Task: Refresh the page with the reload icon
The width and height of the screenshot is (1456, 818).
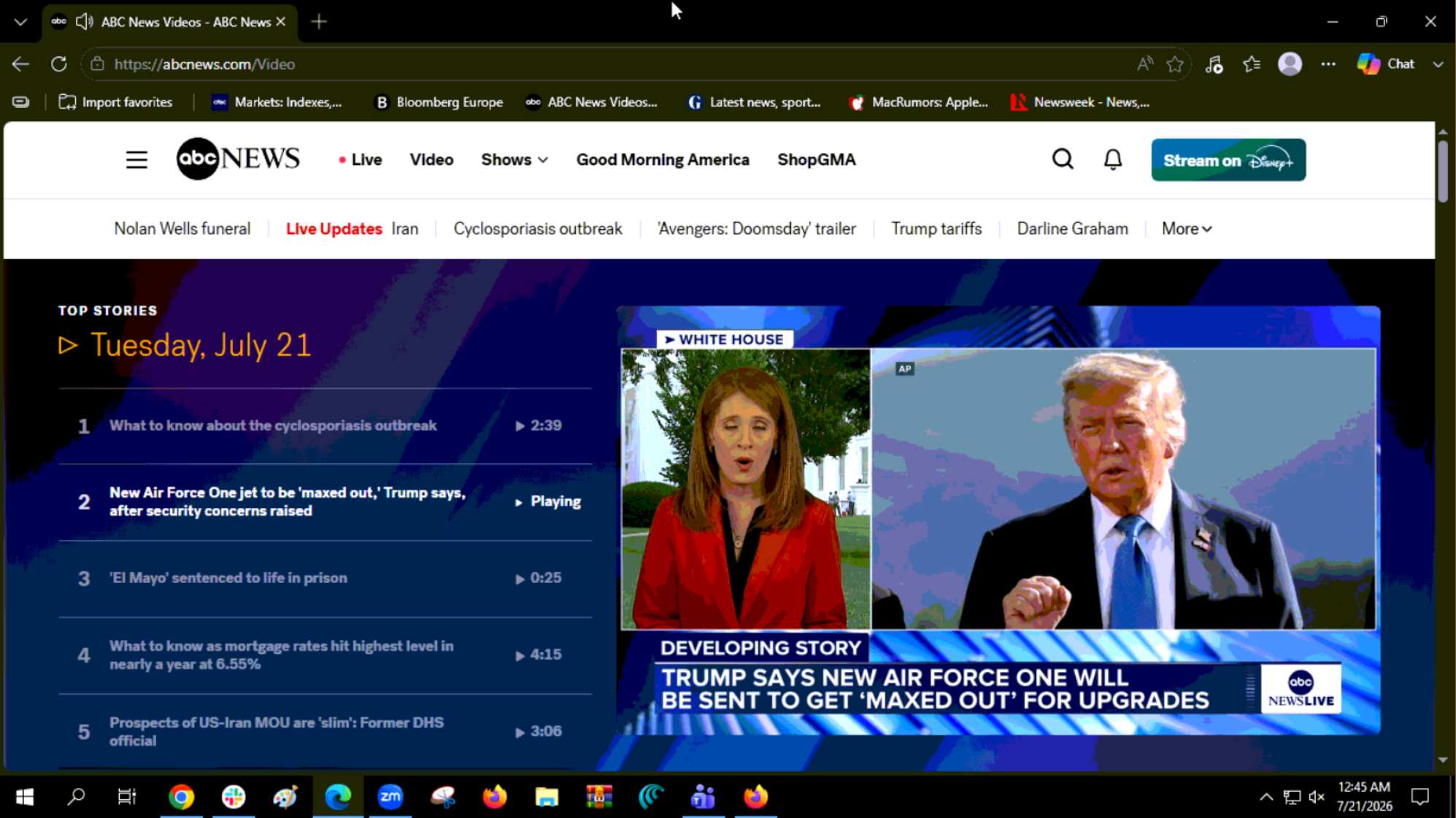Action: [x=59, y=64]
